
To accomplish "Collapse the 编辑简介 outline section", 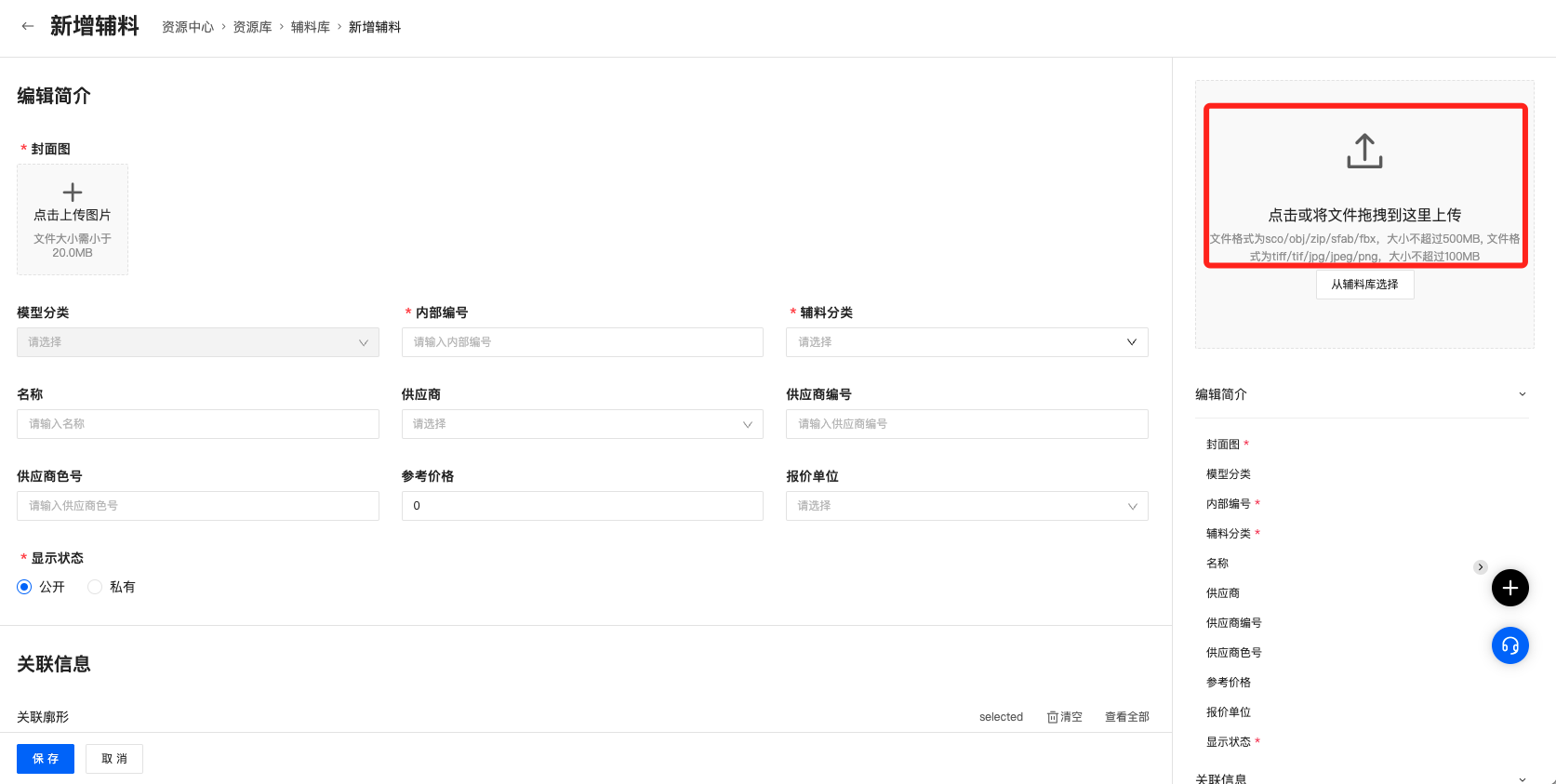I will (1522, 394).
